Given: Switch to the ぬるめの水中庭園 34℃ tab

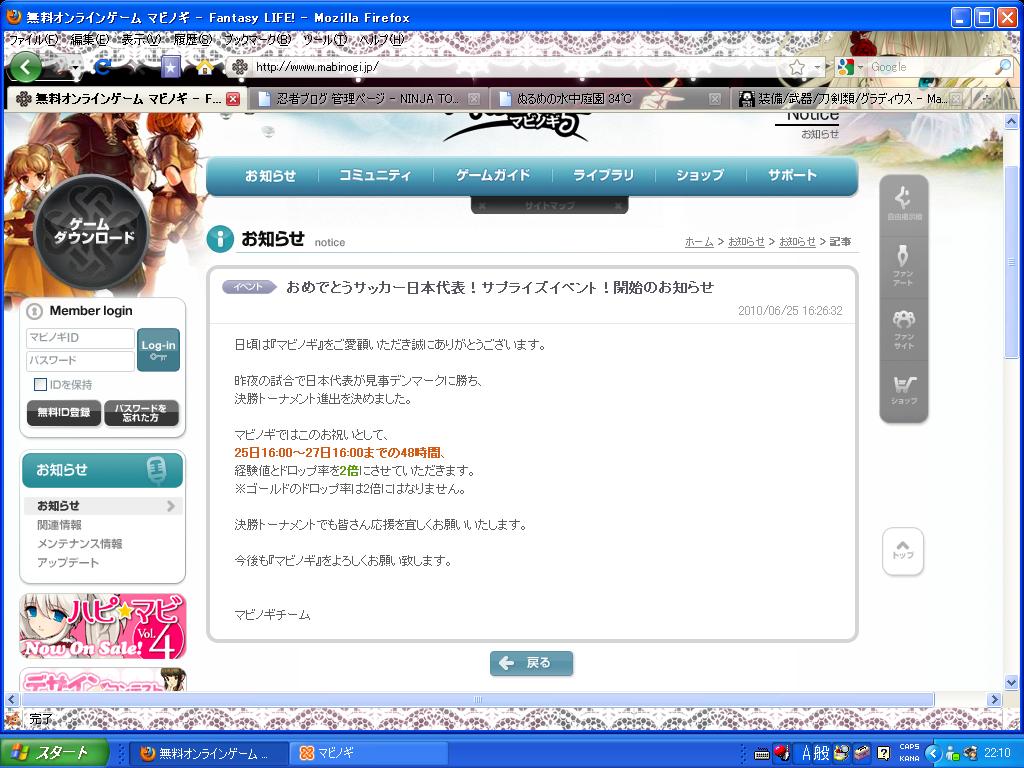Looking at the screenshot, I should 609,99.
